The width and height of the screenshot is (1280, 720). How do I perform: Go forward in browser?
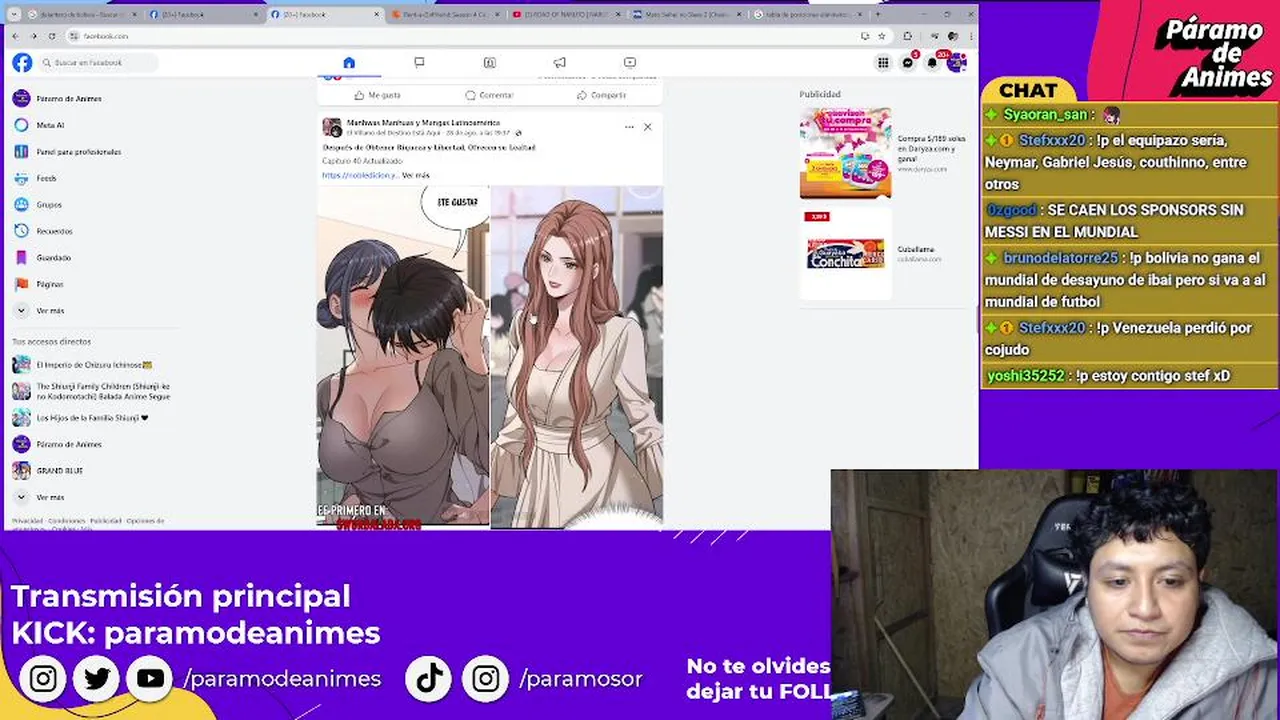coord(34,36)
